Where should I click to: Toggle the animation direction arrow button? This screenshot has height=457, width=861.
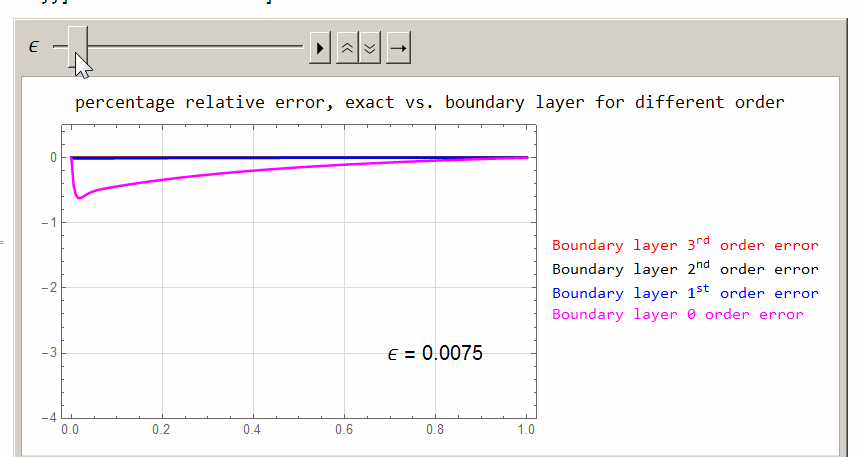pos(398,47)
